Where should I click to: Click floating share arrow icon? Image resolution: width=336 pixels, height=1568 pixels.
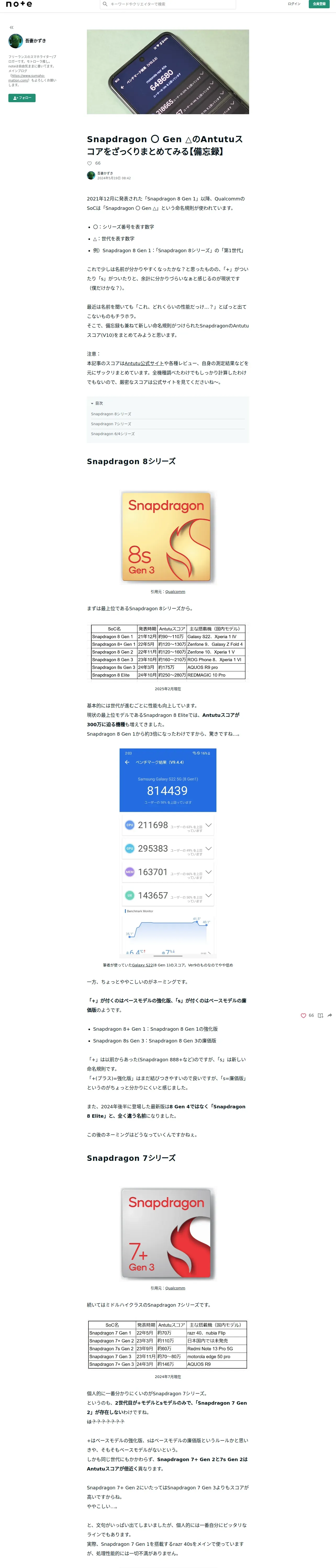[330, 1015]
